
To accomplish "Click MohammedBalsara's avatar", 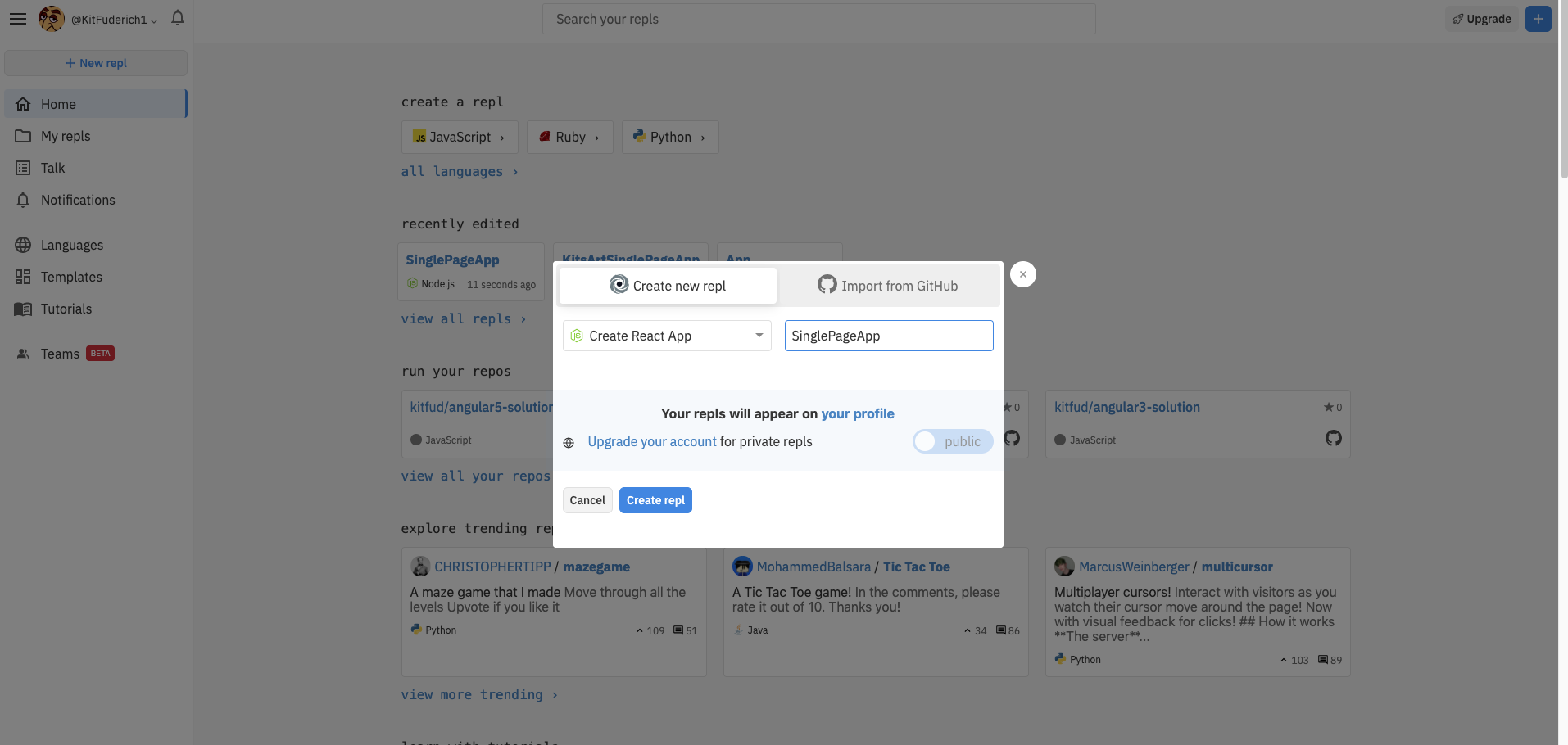I will tap(742, 566).
